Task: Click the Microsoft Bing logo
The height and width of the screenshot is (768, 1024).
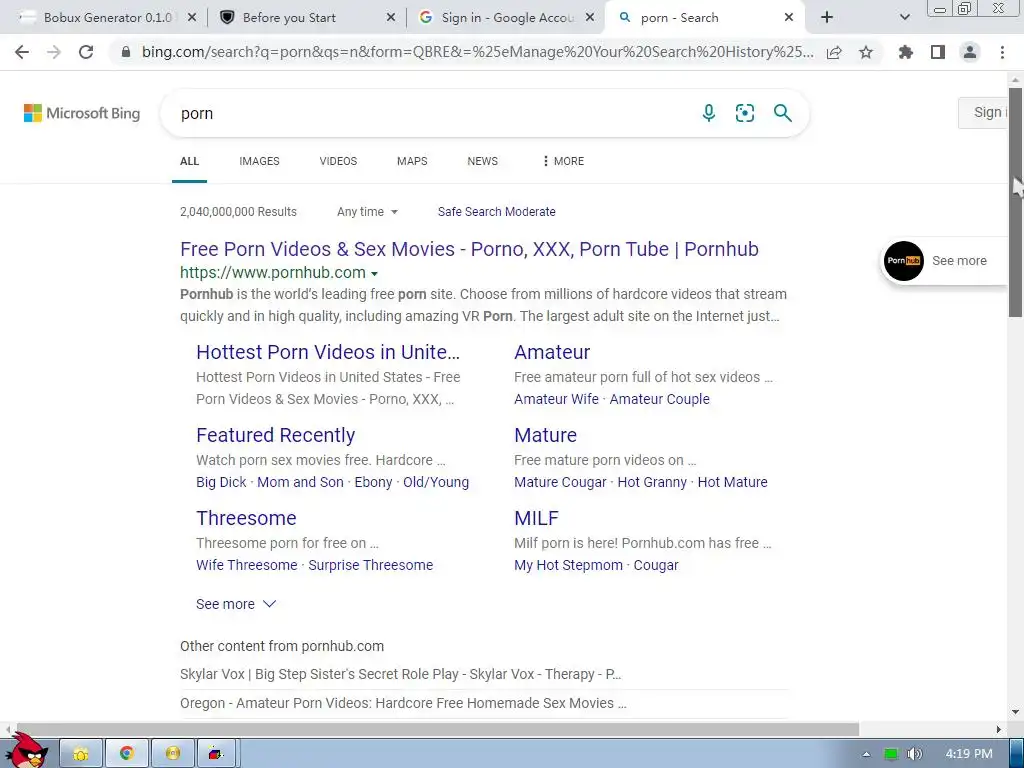Action: pyautogui.click(x=82, y=114)
